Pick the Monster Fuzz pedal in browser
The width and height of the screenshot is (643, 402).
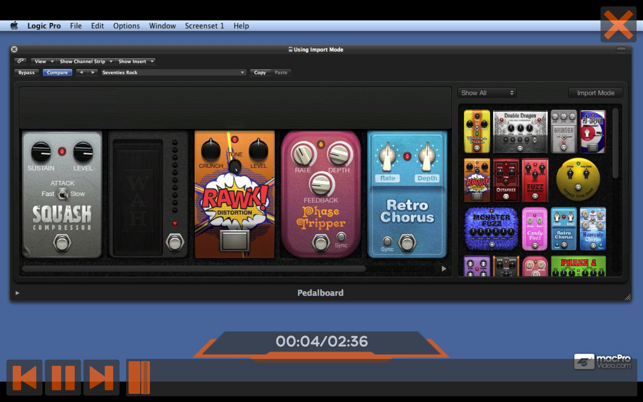(x=491, y=229)
